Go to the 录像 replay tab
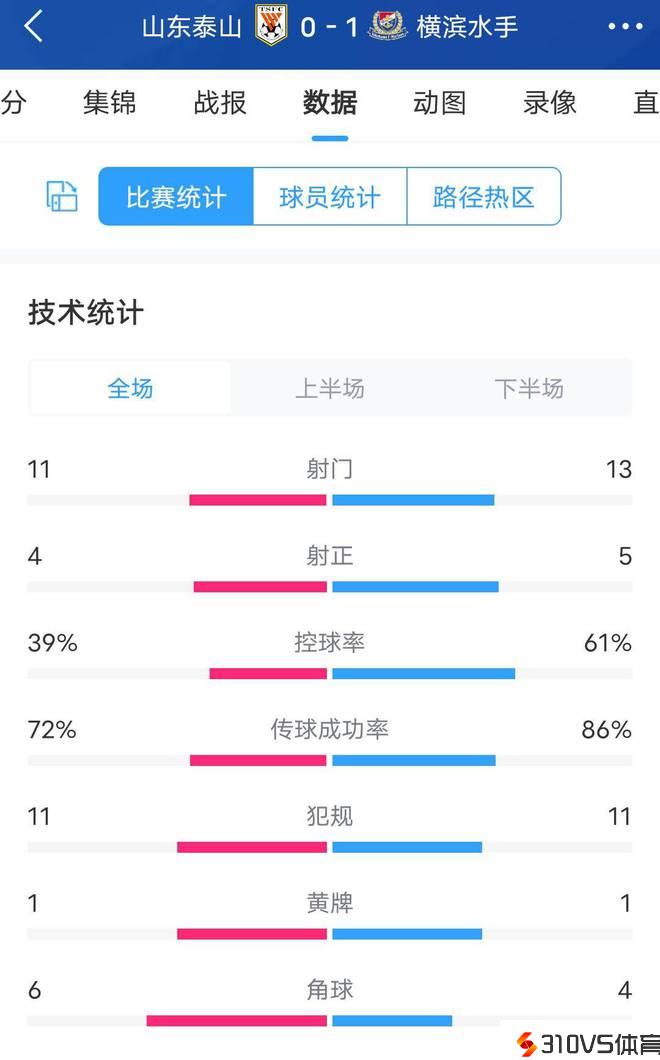The height and width of the screenshot is (1060, 660). pyautogui.click(x=550, y=103)
